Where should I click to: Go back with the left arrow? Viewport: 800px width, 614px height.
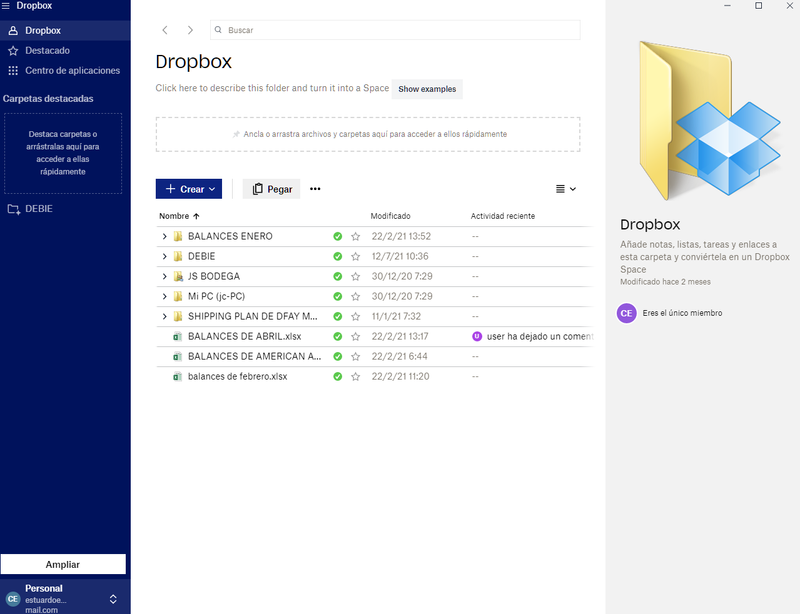pyautogui.click(x=165, y=31)
